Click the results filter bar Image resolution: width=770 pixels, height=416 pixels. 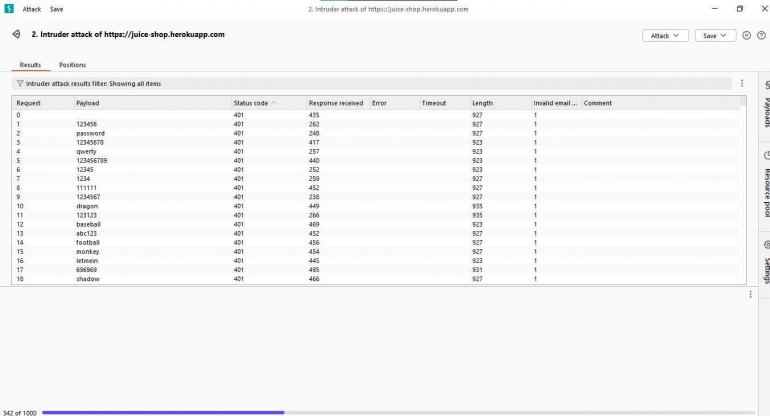tap(371, 83)
